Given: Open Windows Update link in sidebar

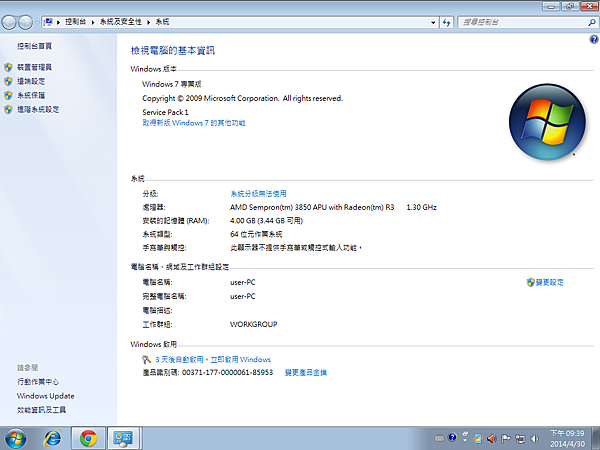Looking at the screenshot, I should (46, 396).
